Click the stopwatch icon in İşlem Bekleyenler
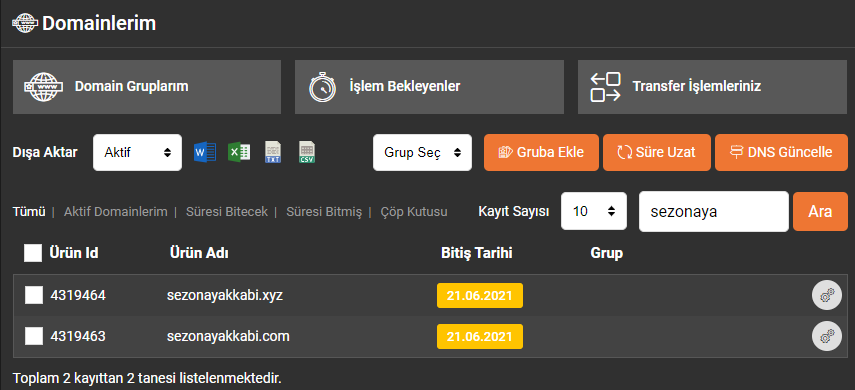Viewport: 855px width, 390px height. (x=322, y=87)
